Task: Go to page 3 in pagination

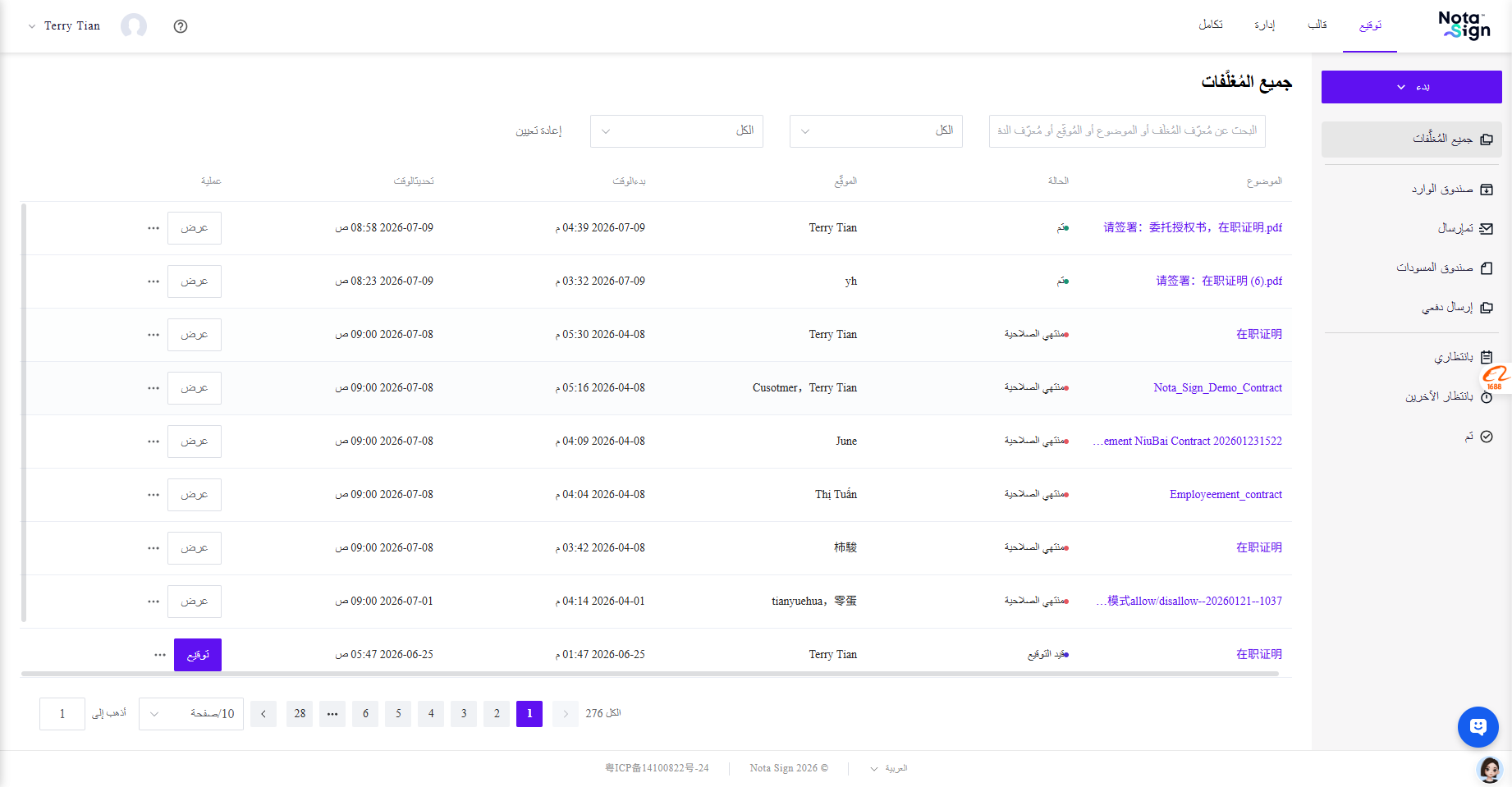Action: tap(464, 714)
